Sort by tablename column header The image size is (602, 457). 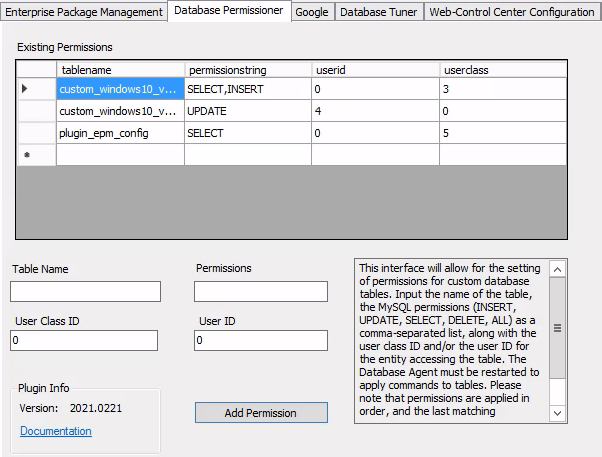(x=120, y=70)
